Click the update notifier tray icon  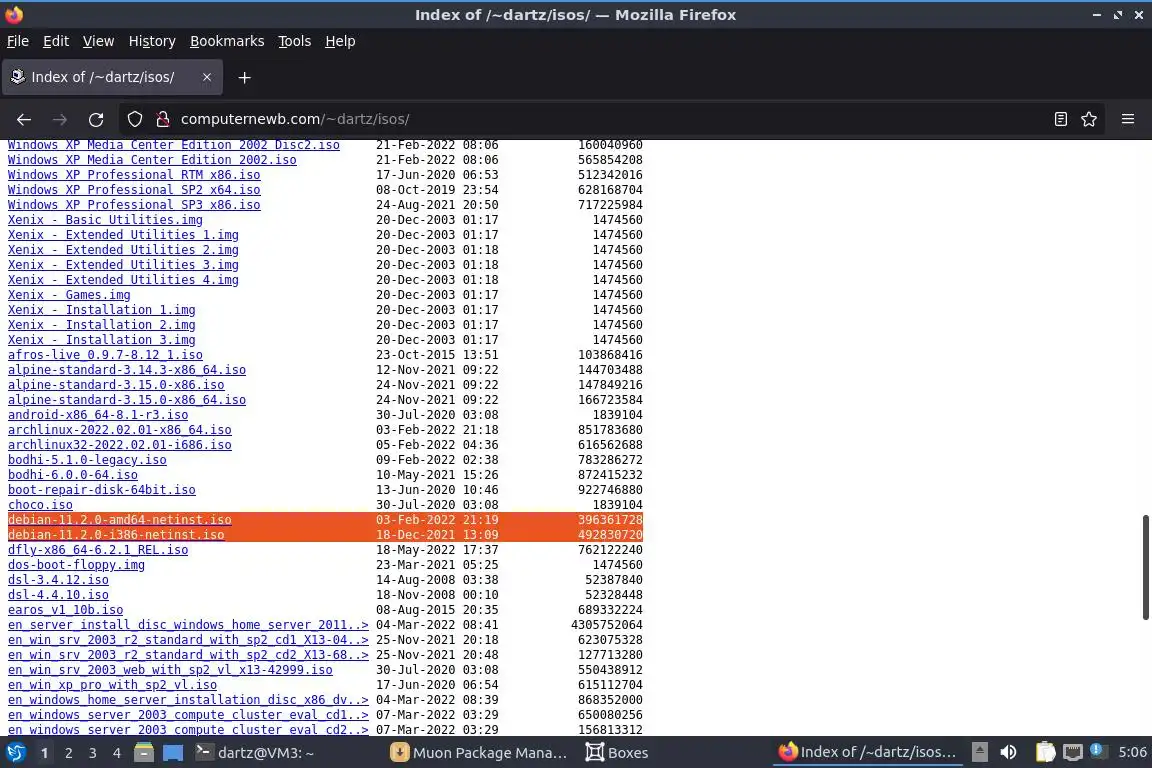[x=1097, y=750]
